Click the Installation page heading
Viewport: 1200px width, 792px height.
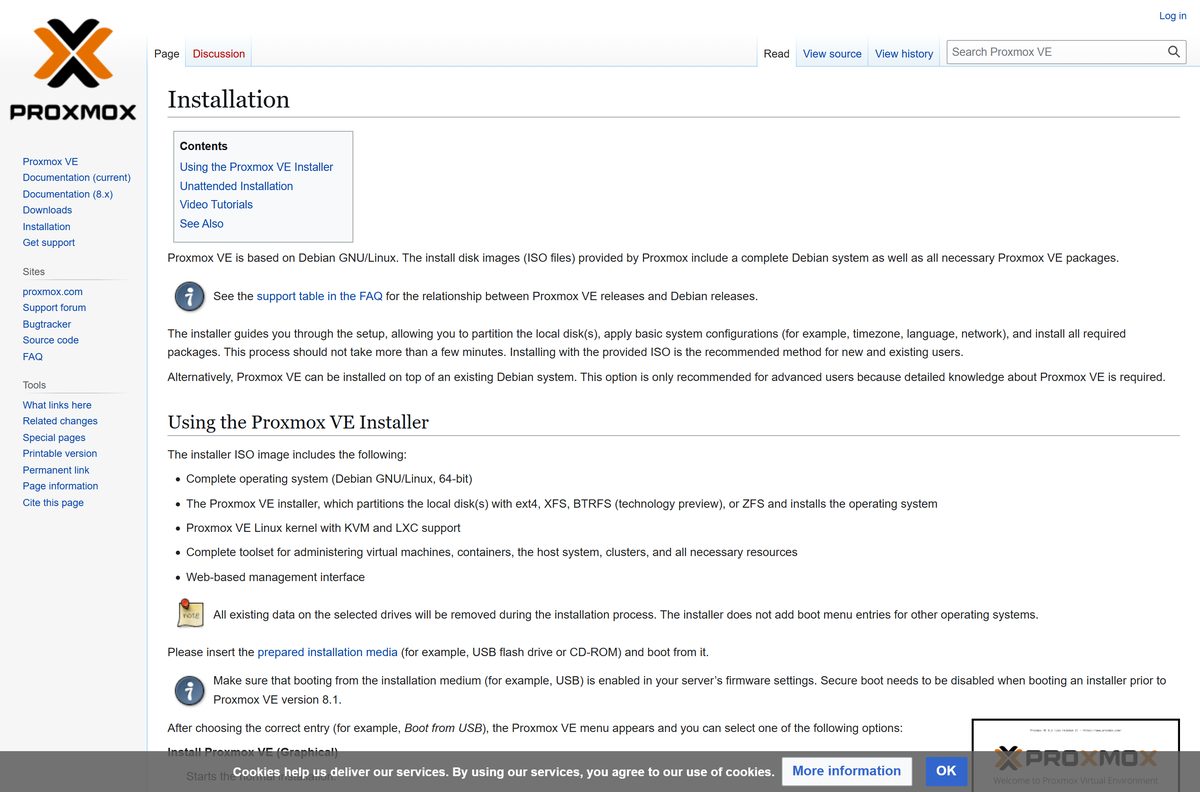[229, 99]
